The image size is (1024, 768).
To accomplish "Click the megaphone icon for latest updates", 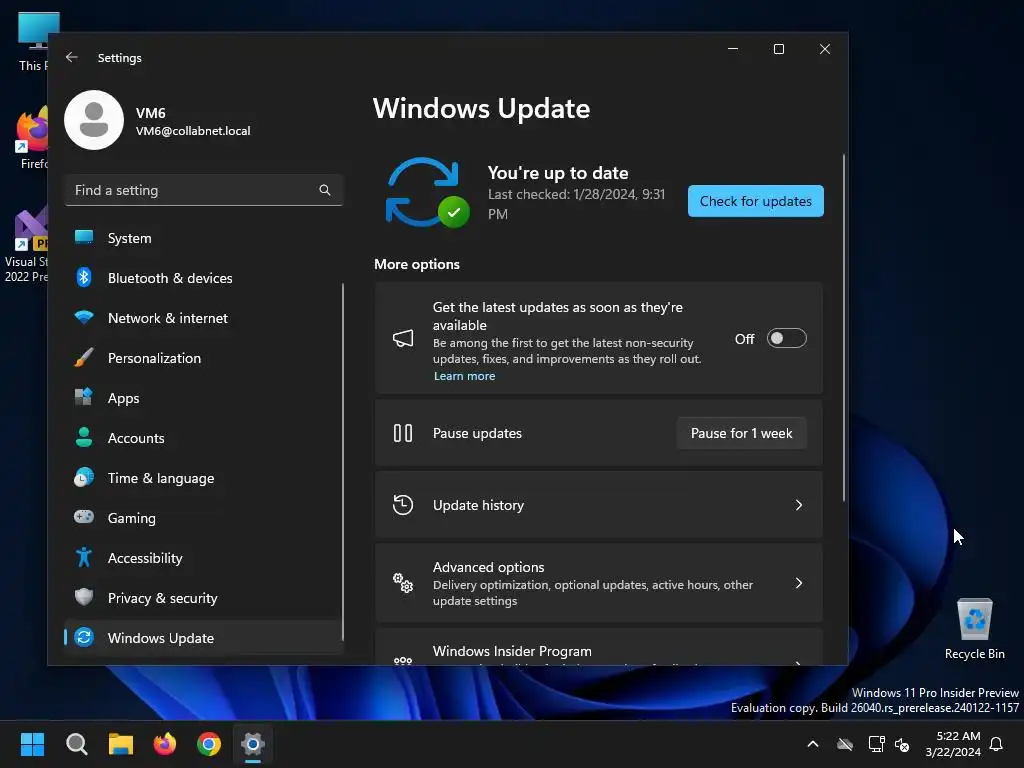I will pyautogui.click(x=403, y=338).
